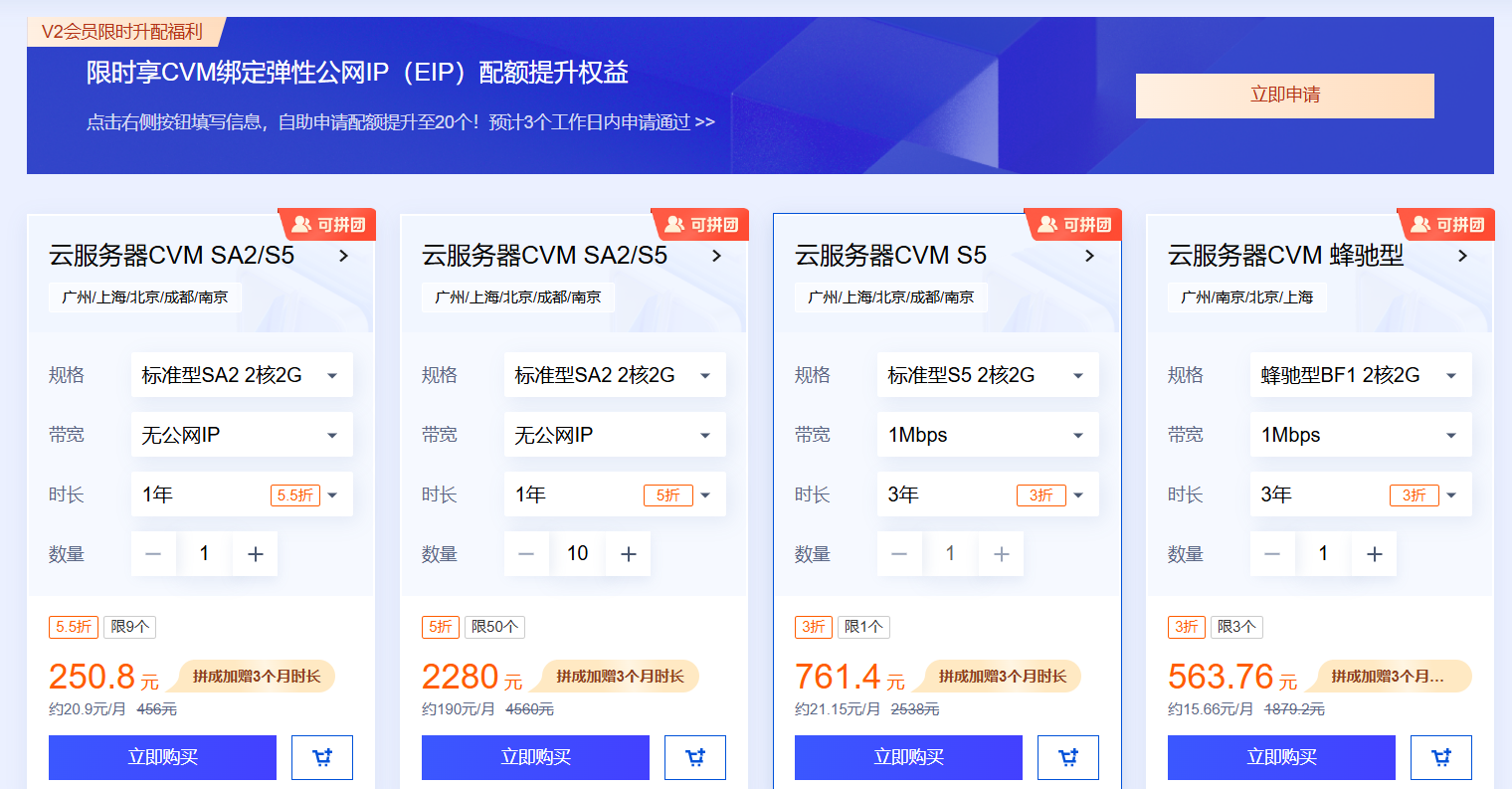This screenshot has height=789, width=1512.
Task: Click 可拼团 badge on the CVM S5 card
Action: (x=1073, y=225)
